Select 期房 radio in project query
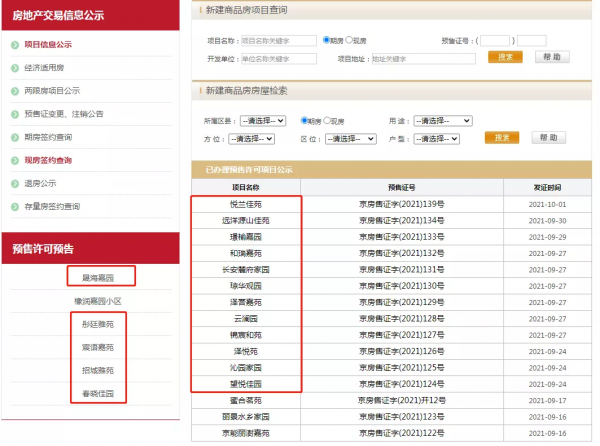The image size is (600, 446). pos(326,40)
